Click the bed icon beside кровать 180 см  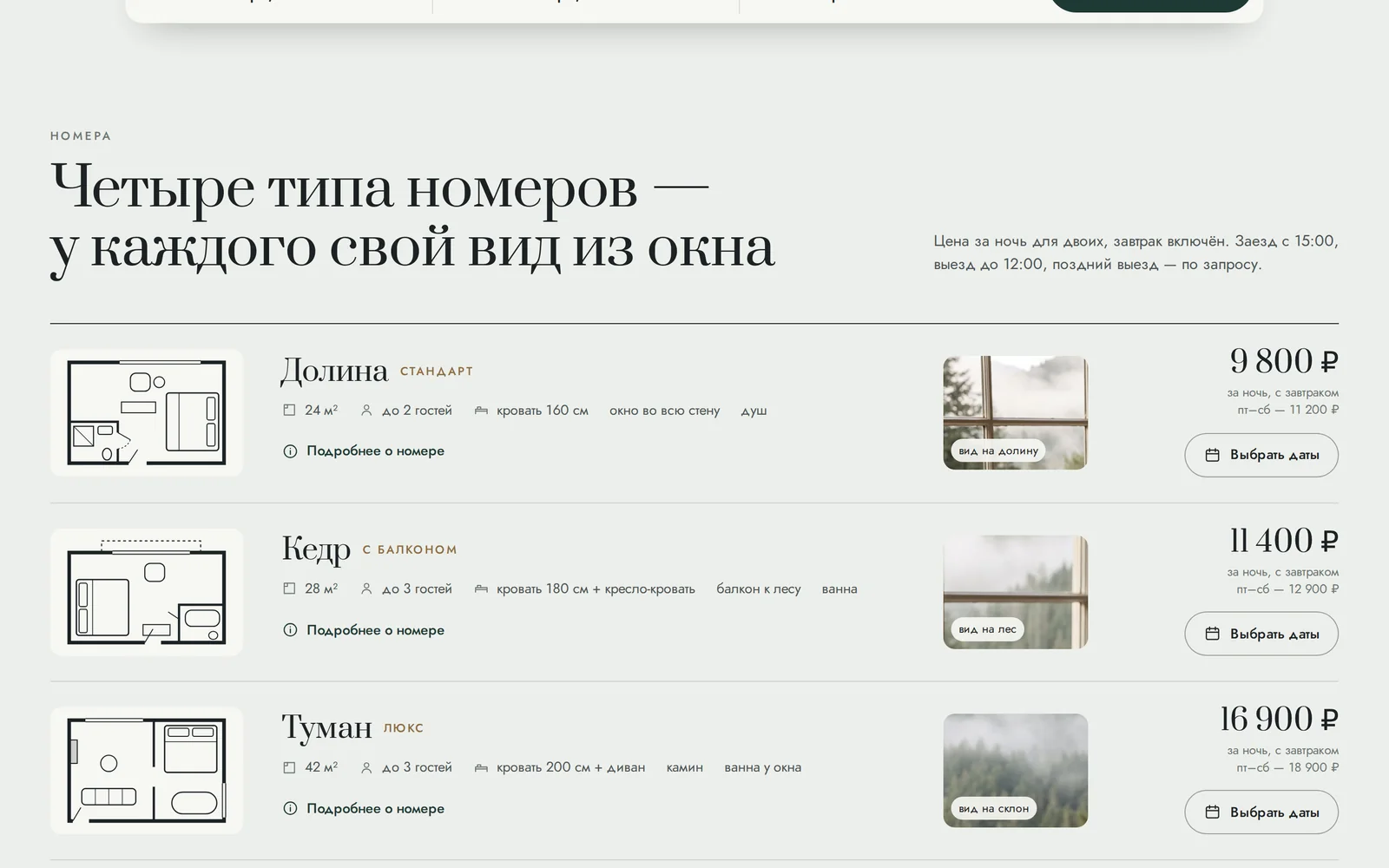tap(481, 589)
